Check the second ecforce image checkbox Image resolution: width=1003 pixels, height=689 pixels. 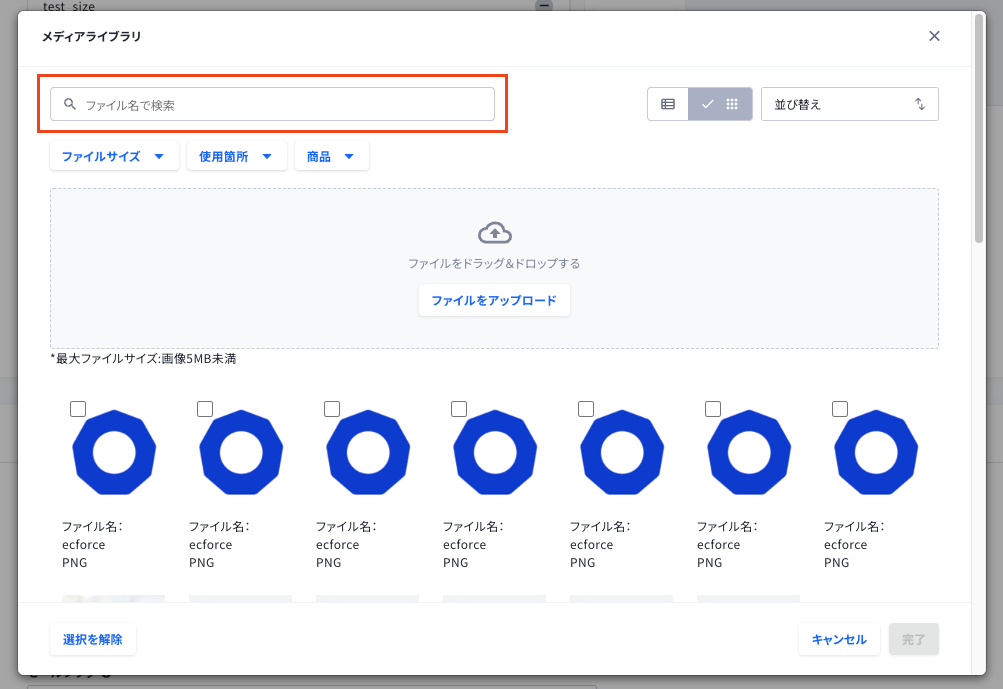[205, 409]
